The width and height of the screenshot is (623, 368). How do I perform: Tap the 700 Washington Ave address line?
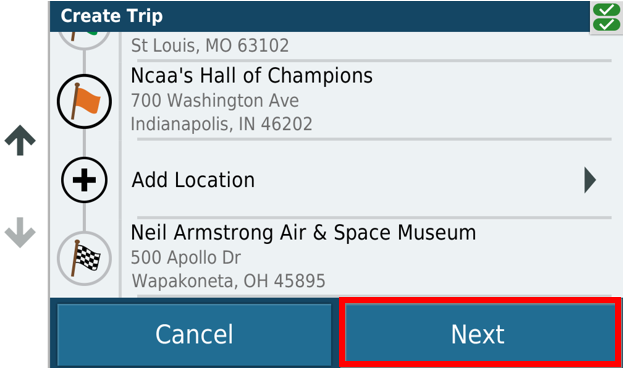point(215,100)
